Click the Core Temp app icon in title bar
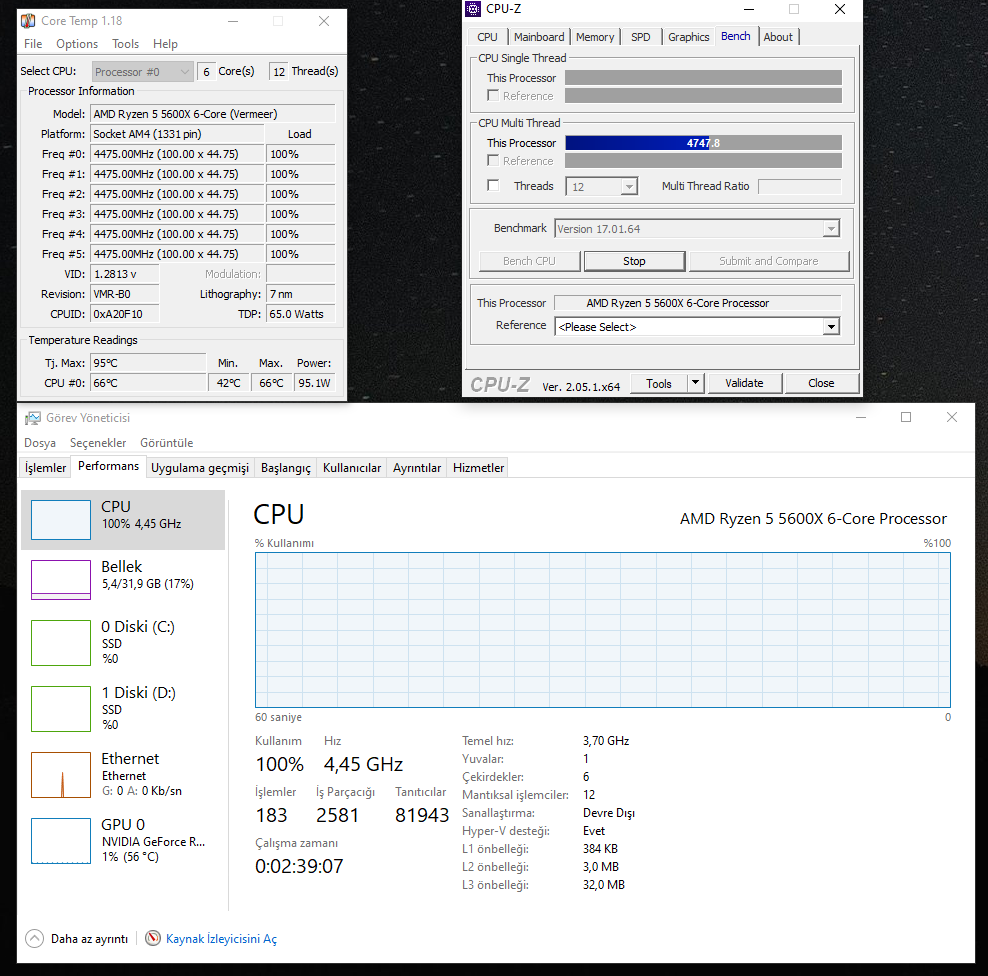The height and width of the screenshot is (976, 988). click(x=28, y=21)
